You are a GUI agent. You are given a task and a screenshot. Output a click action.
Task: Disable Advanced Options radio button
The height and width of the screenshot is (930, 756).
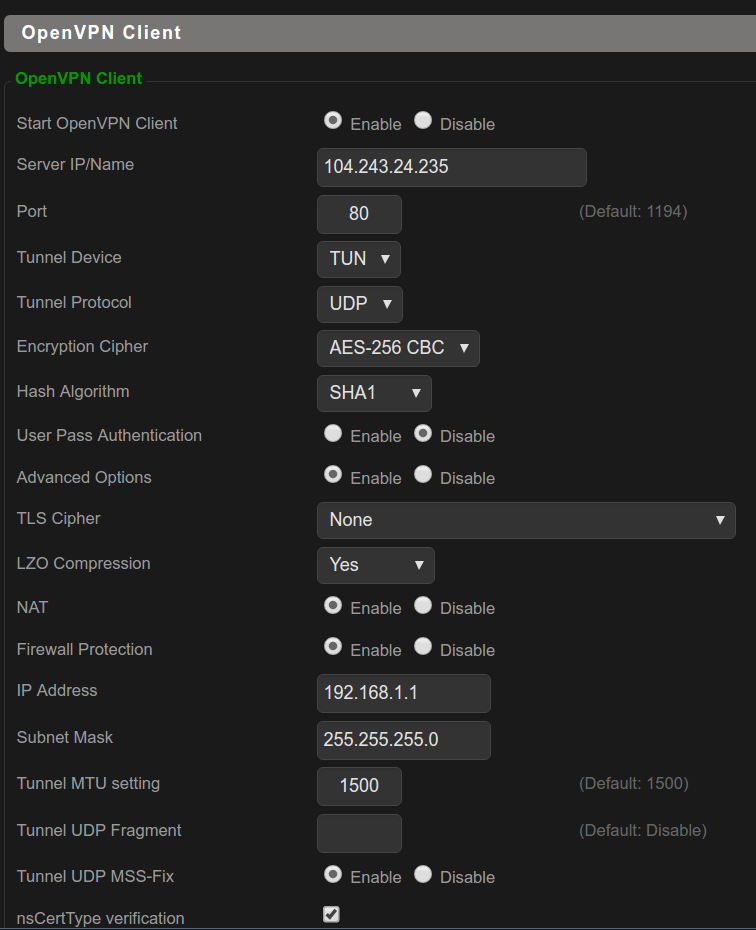(423, 474)
